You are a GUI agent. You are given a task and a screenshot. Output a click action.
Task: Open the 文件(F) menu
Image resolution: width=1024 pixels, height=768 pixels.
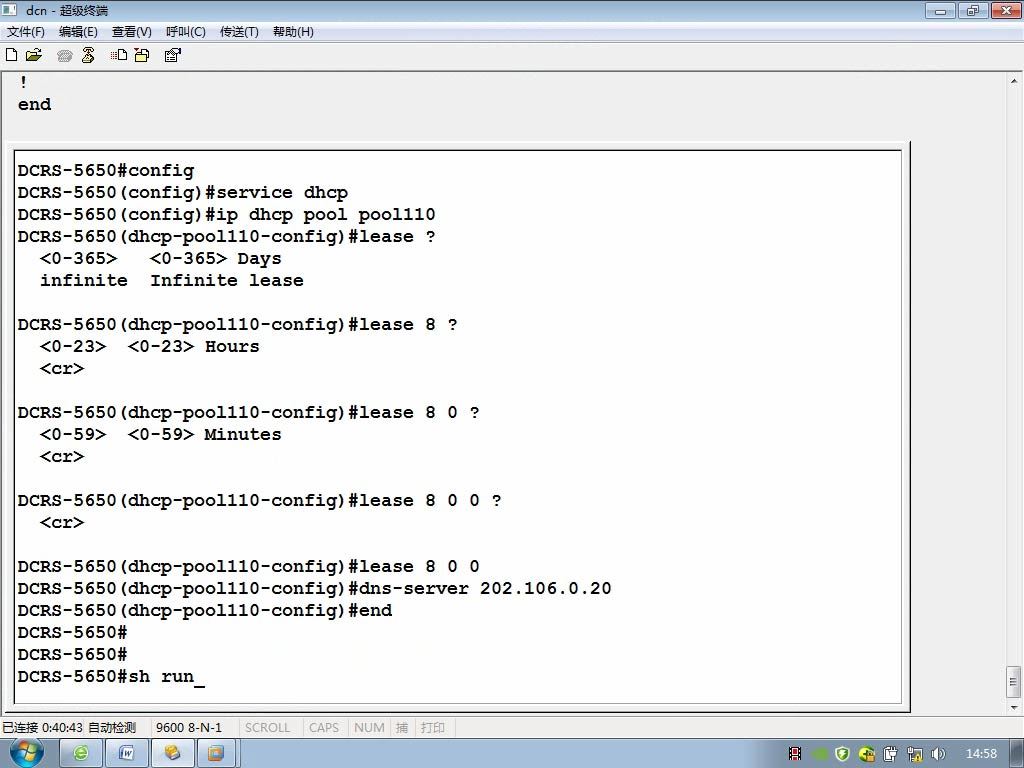[25, 31]
